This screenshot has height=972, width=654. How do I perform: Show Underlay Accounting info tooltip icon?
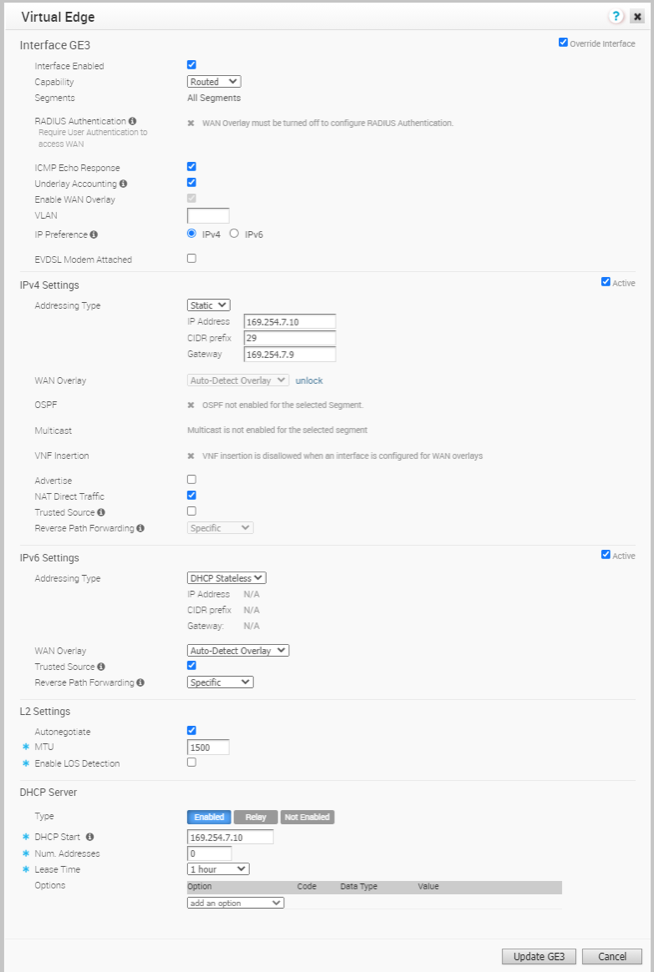(123, 184)
